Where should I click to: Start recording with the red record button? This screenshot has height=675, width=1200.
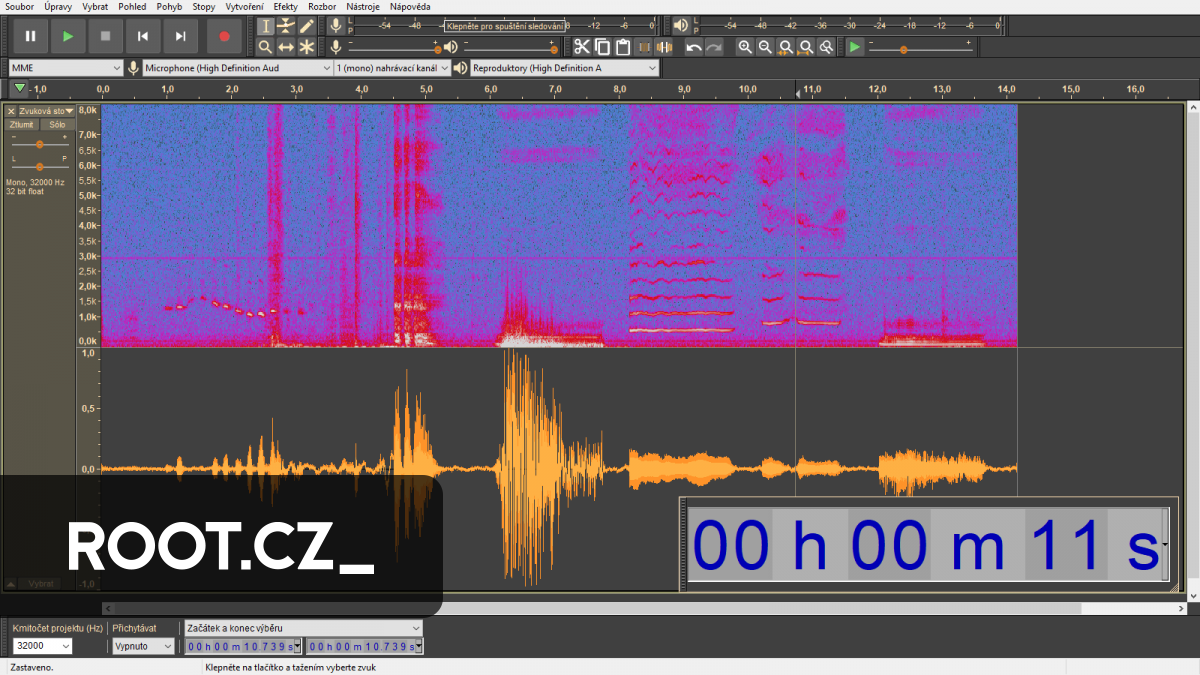coord(224,36)
